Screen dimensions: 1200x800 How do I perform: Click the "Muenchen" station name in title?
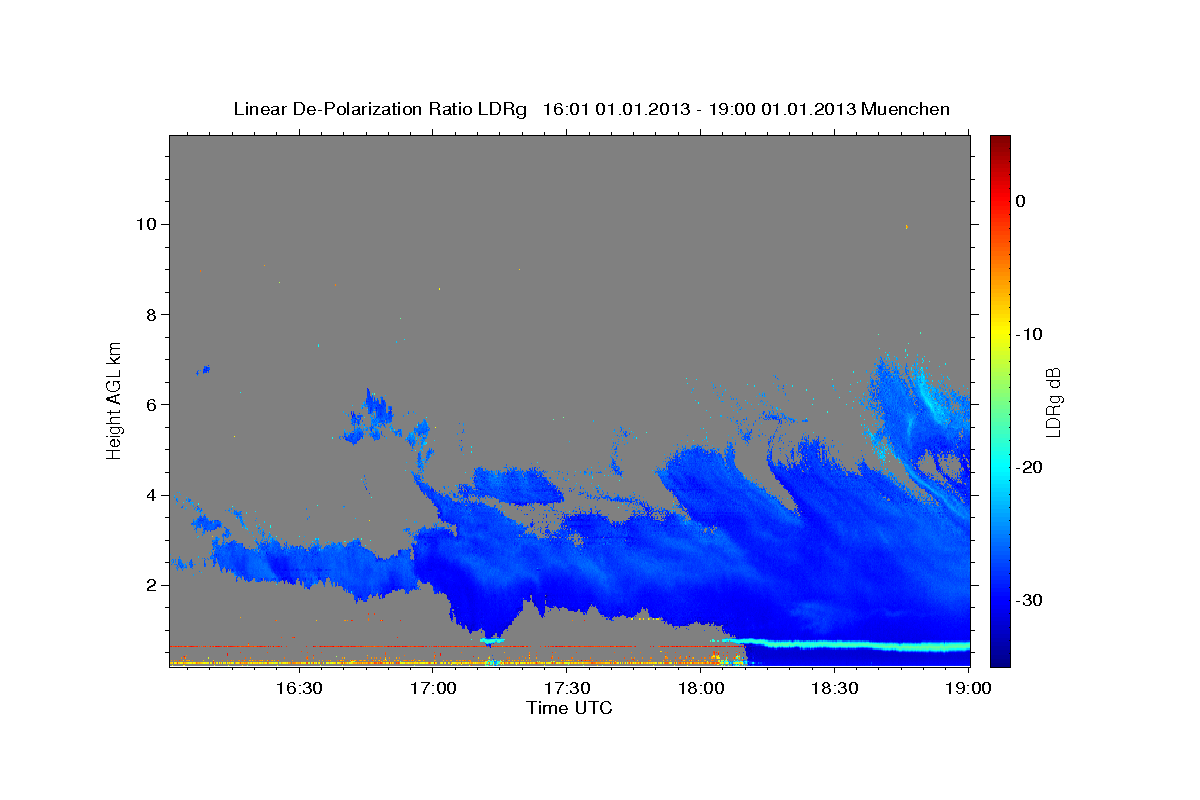click(906, 110)
